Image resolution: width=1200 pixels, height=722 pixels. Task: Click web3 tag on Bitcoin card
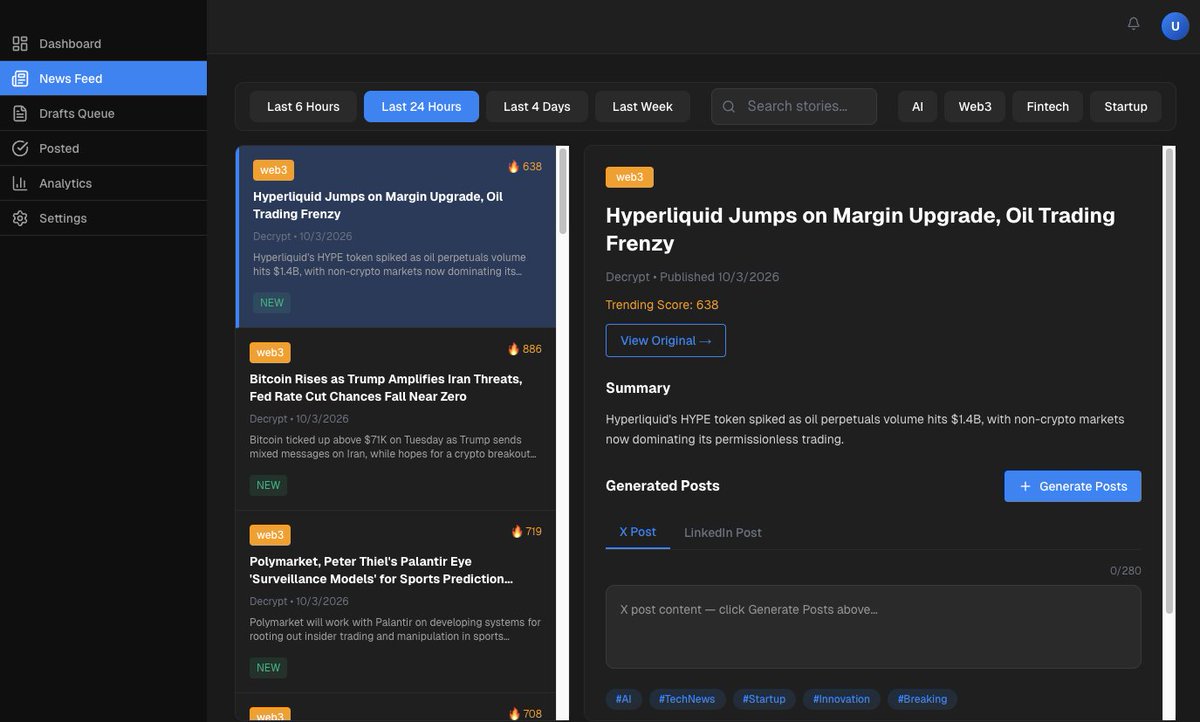(270, 353)
